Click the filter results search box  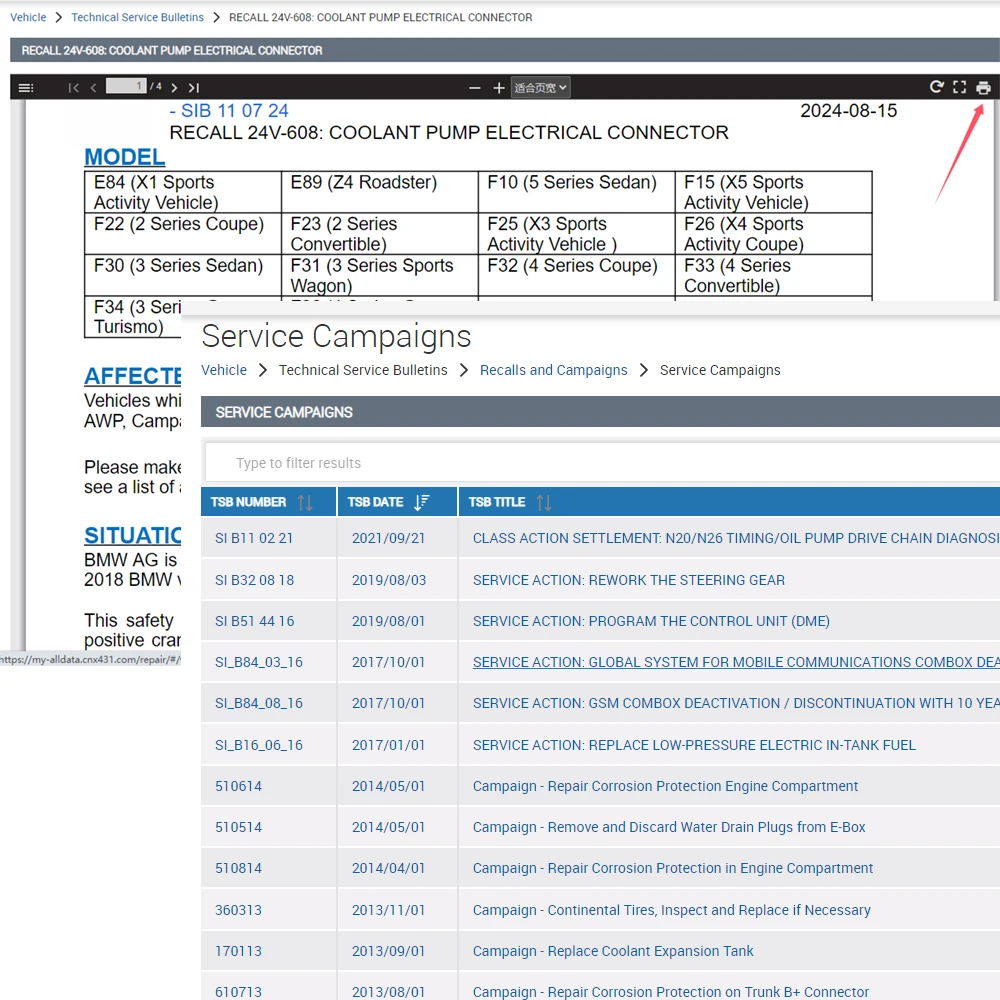600,463
